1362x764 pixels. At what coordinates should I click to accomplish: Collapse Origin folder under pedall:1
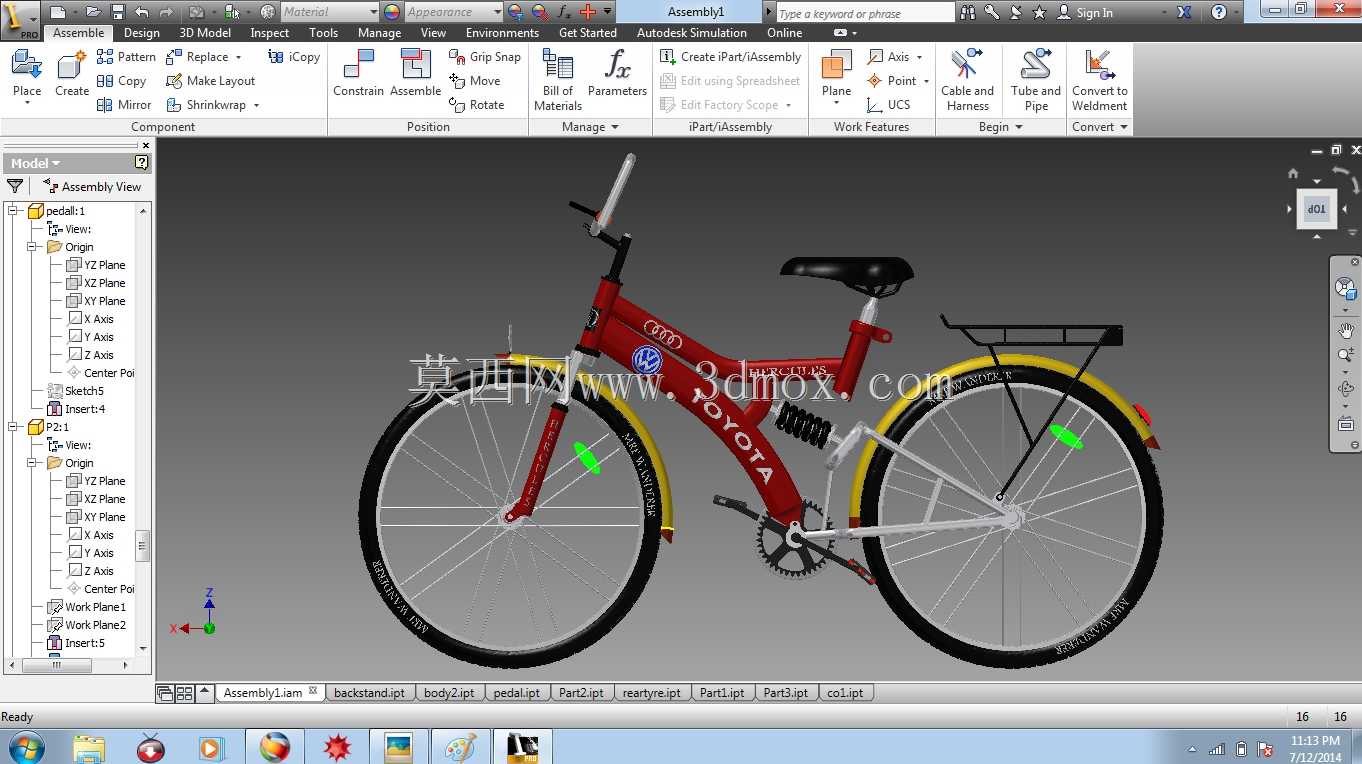coord(32,247)
